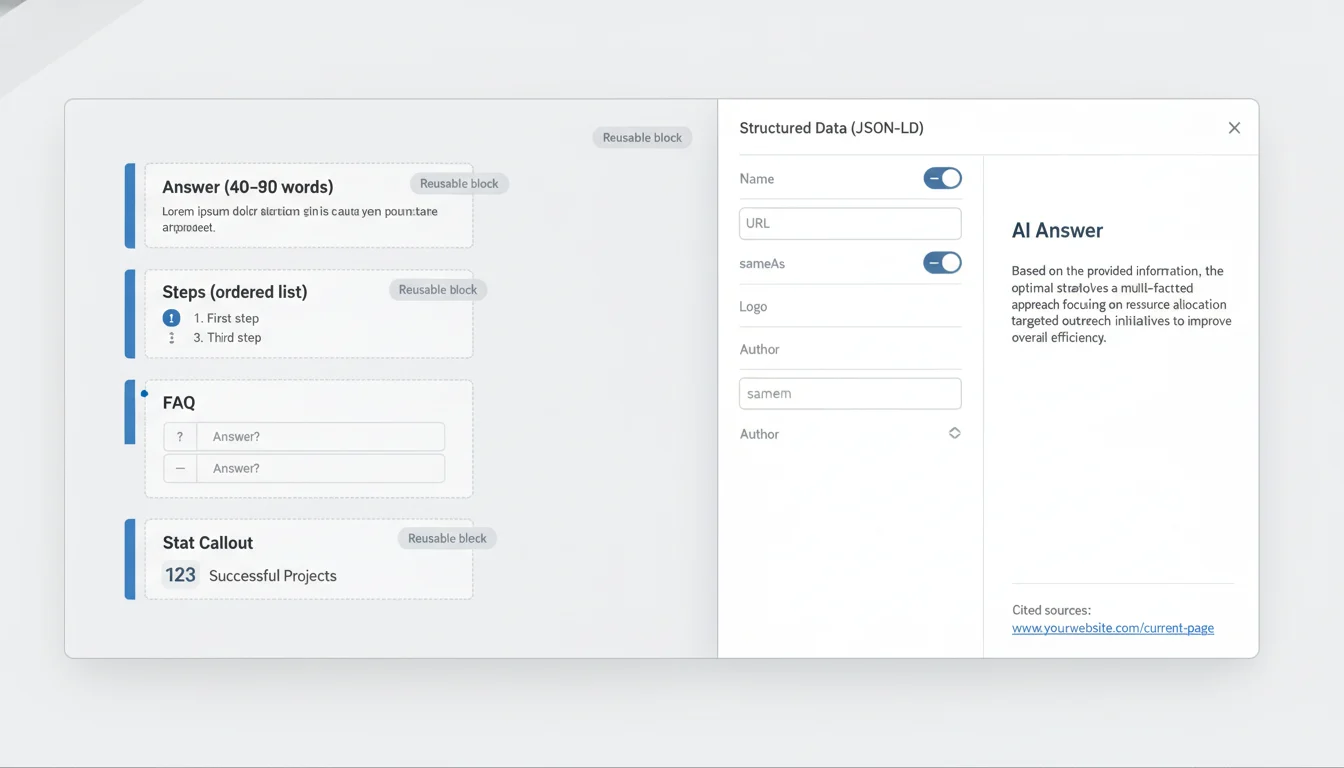The height and width of the screenshot is (768, 1344).
Task: Toggle the sameAs switch
Action: 942,263
